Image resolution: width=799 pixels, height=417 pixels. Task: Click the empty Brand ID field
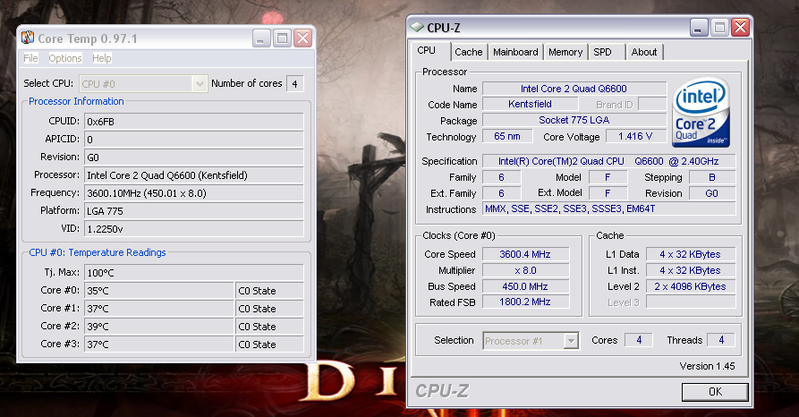coord(652,105)
